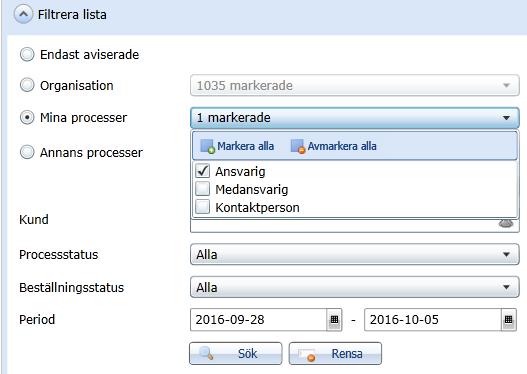Close the 1 markerade dropdown list

[x=355, y=118]
